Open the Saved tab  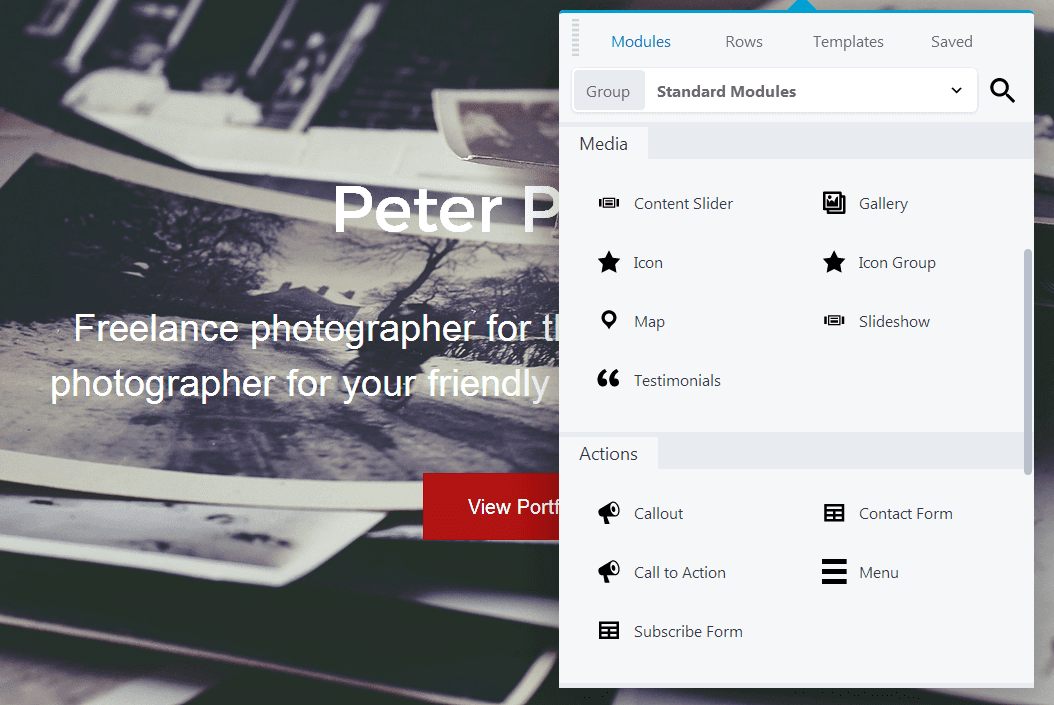click(x=951, y=42)
